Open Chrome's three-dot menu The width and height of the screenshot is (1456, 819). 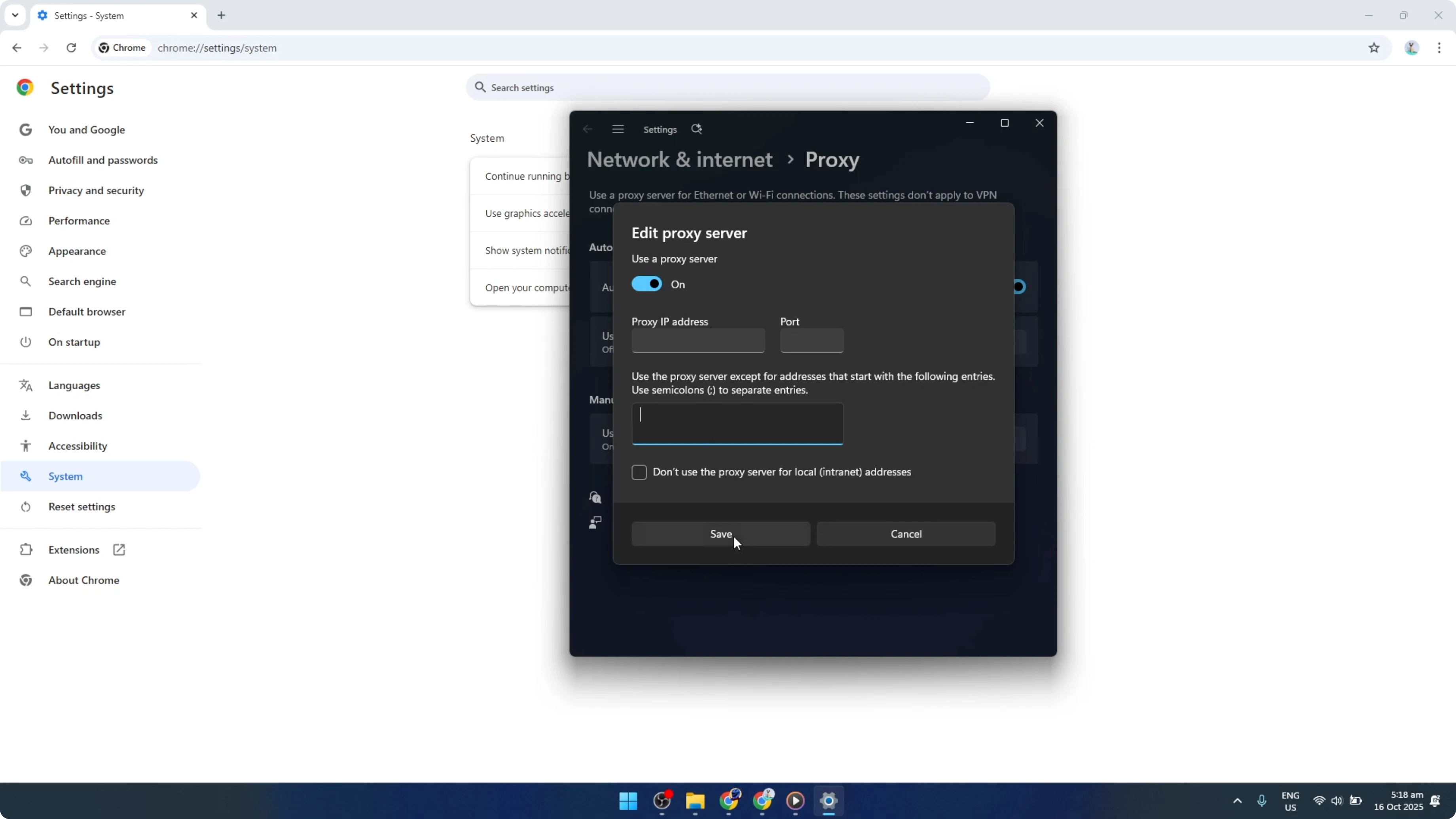(1440, 48)
